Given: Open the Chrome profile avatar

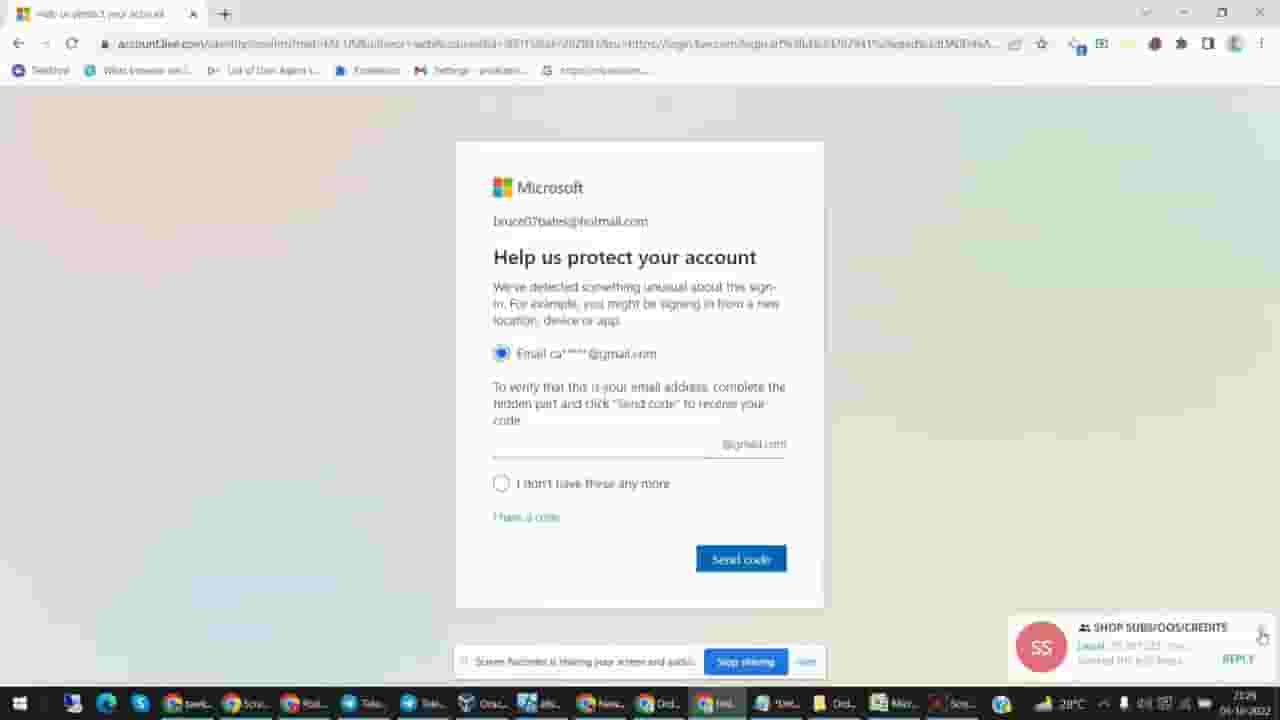Looking at the screenshot, I should (1235, 44).
